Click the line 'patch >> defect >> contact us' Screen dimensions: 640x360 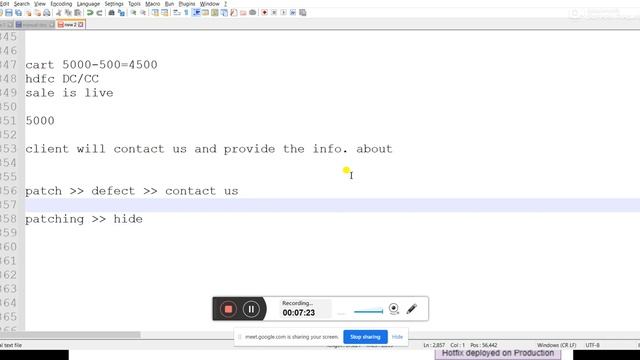pyautogui.click(x=132, y=191)
